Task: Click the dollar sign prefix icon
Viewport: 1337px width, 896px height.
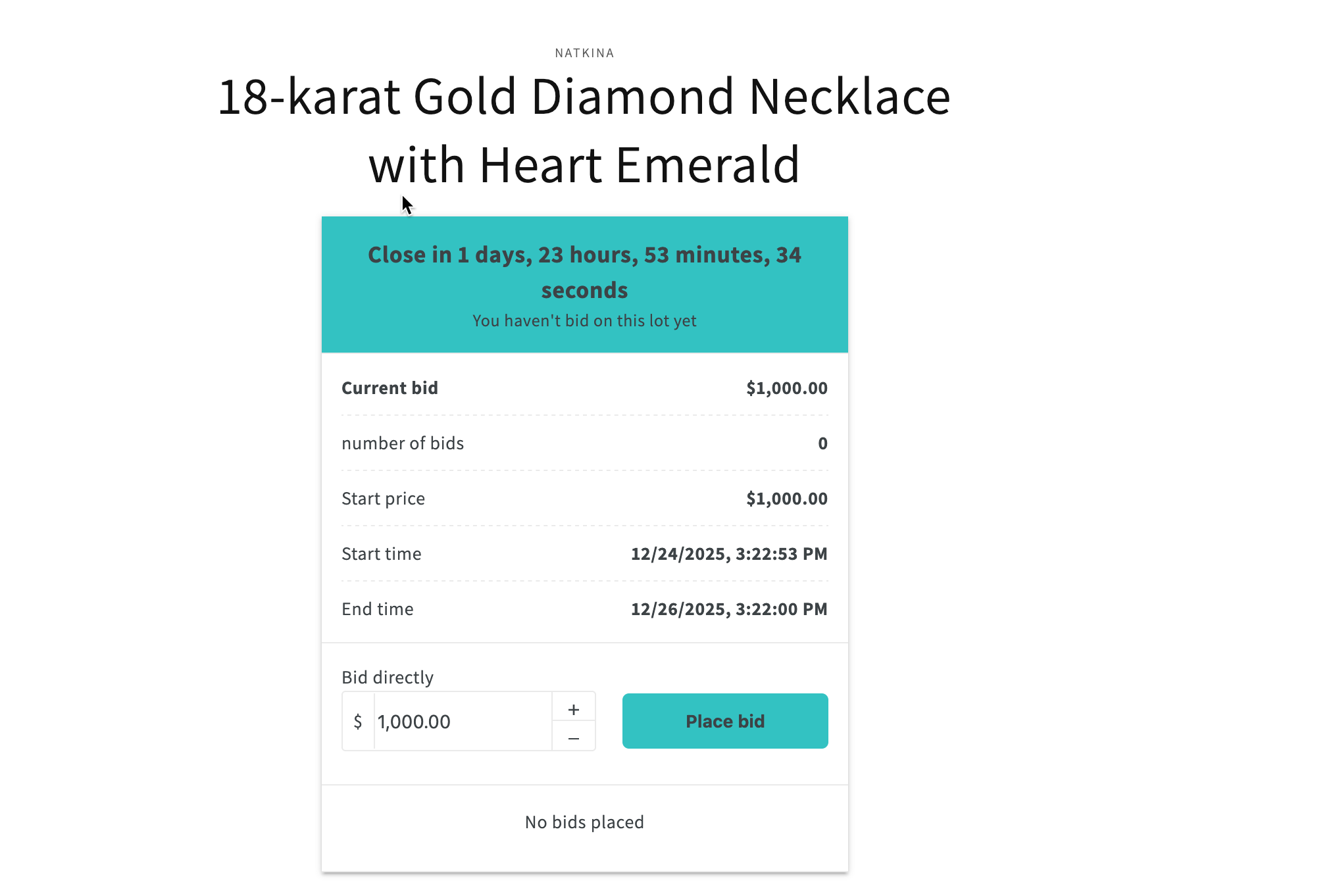Action: point(358,722)
